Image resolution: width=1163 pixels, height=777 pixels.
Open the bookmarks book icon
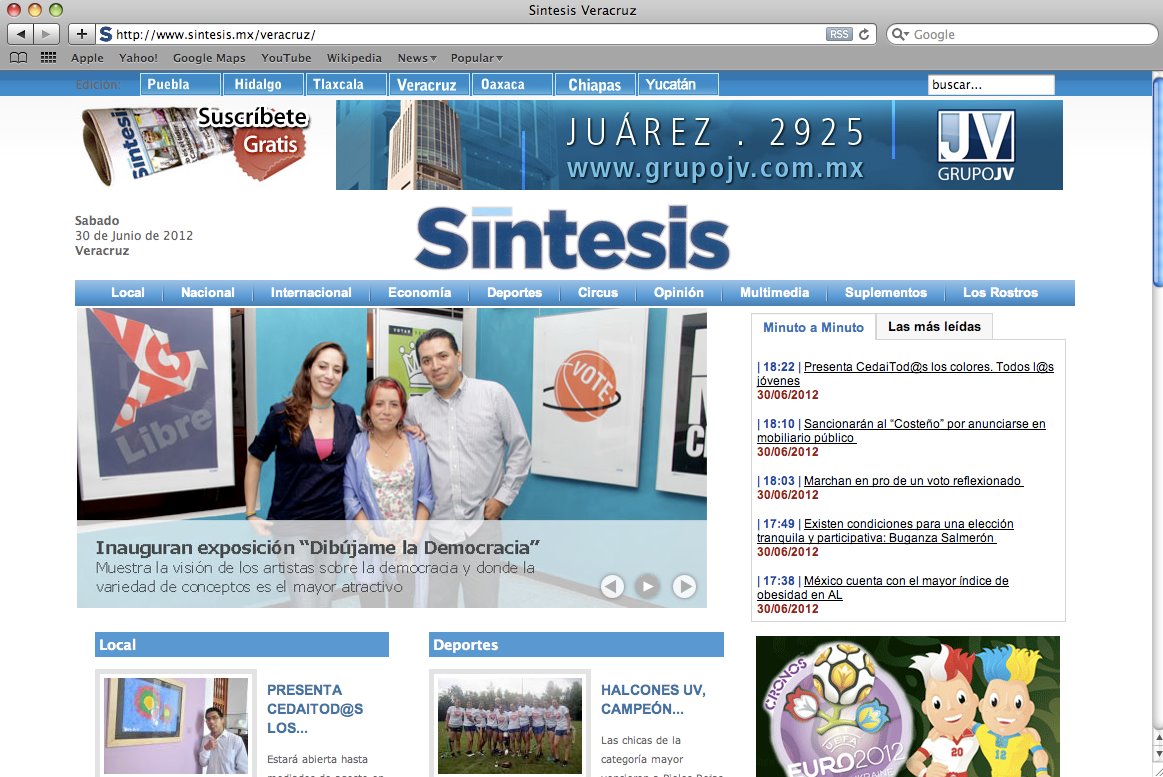19,58
